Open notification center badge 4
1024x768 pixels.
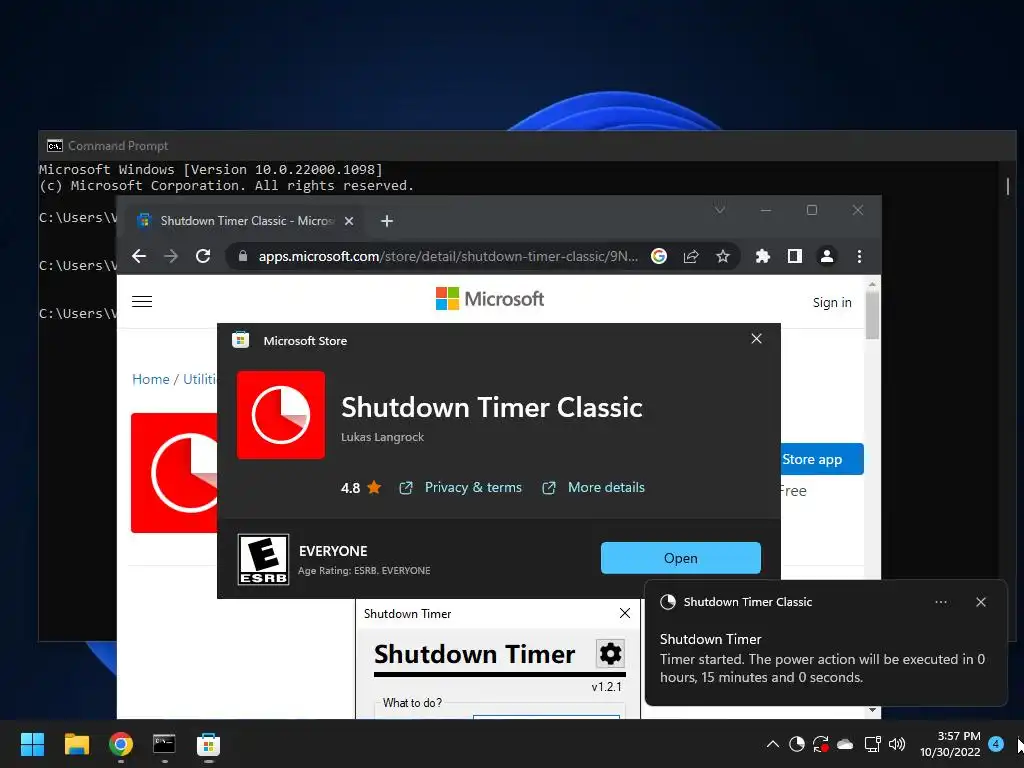click(x=996, y=743)
